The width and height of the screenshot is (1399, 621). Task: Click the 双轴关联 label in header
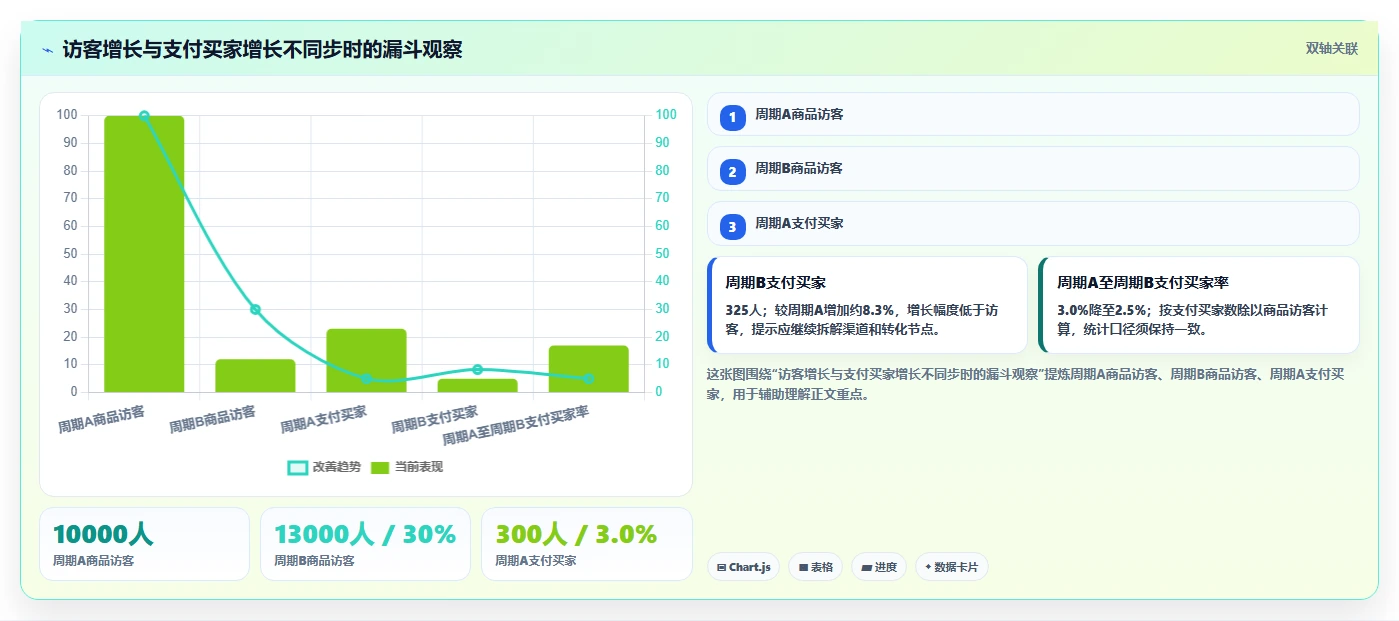pos(1331,48)
